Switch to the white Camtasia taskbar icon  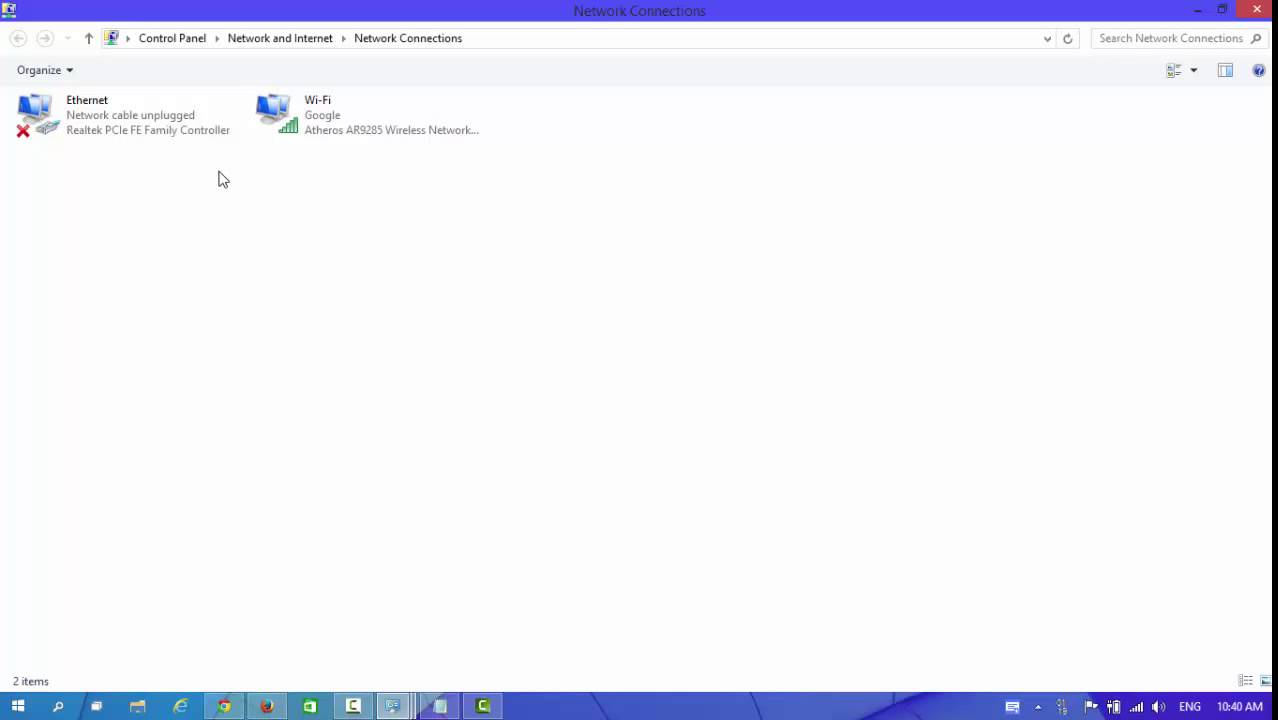pos(353,706)
